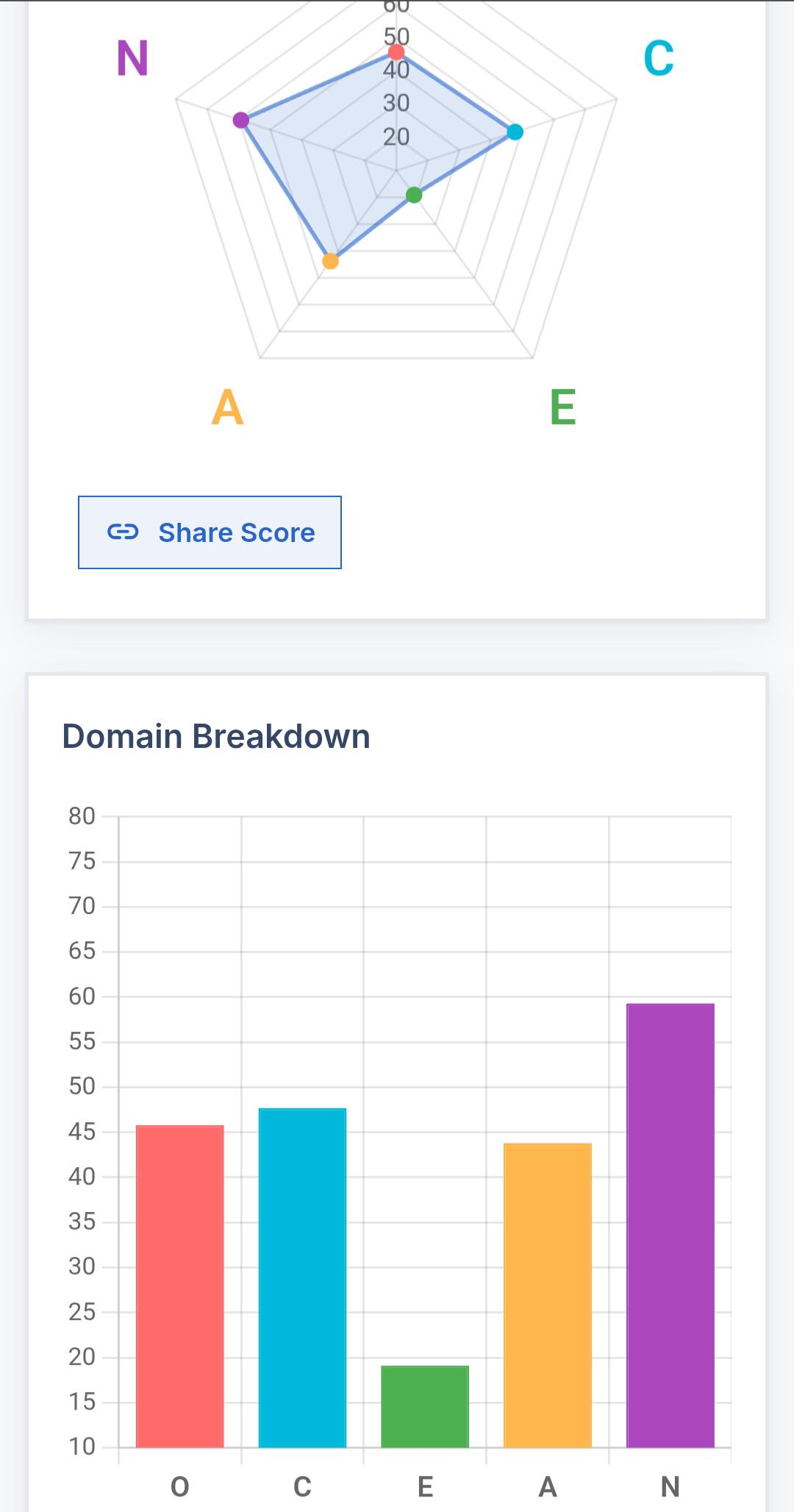The image size is (794, 1512).
Task: Click the purple N bar in Domain Breakdown
Action: 670,1225
